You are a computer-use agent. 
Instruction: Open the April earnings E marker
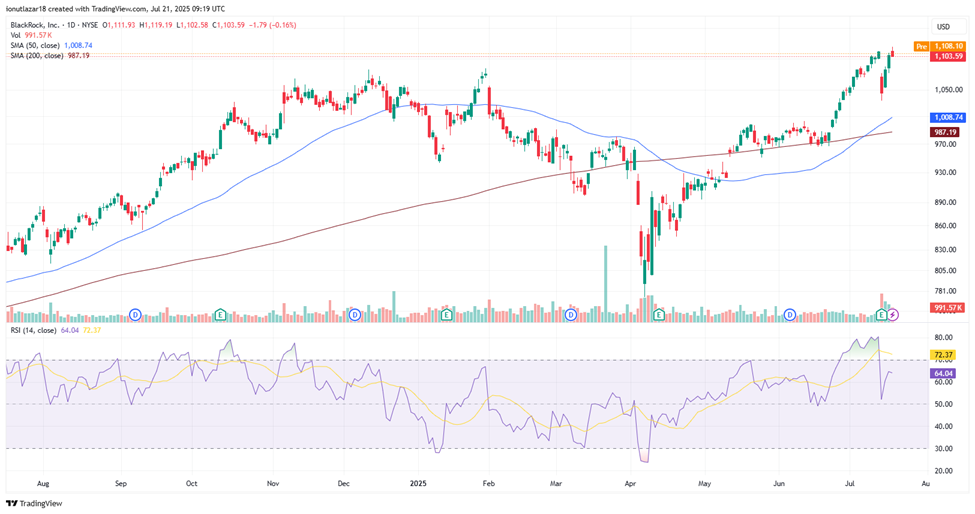(659, 315)
